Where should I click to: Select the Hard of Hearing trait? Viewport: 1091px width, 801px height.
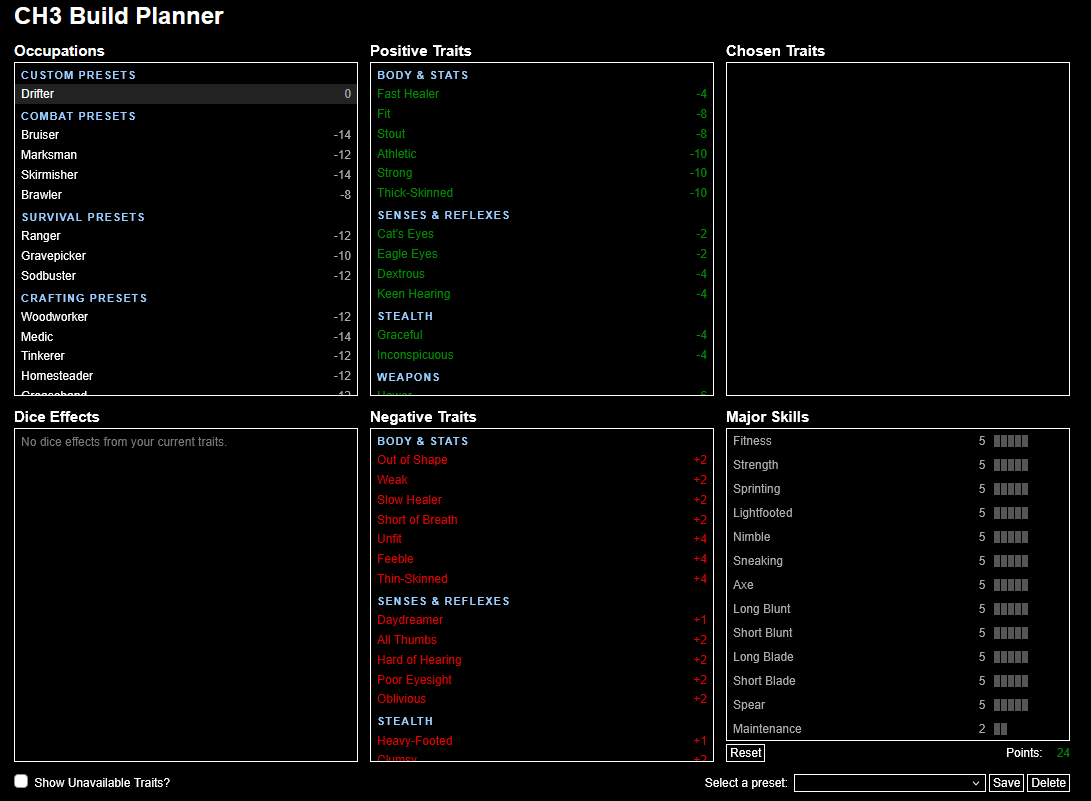(542, 660)
